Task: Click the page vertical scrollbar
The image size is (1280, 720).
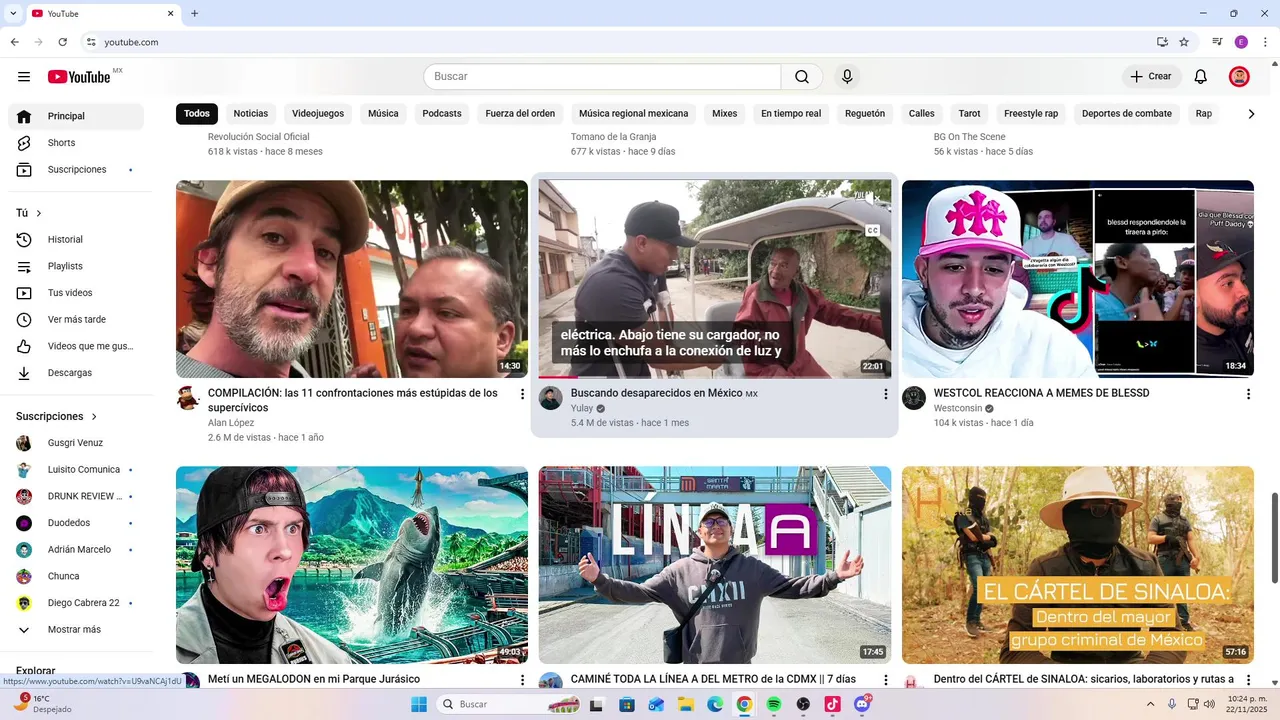Action: coord(1274,538)
